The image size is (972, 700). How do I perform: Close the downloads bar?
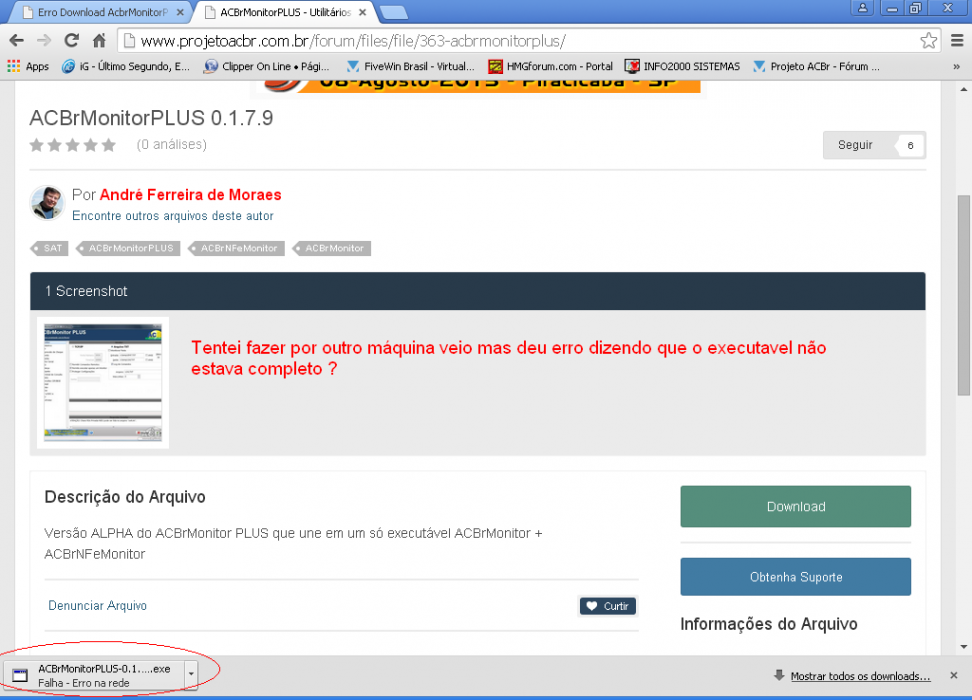tap(954, 676)
